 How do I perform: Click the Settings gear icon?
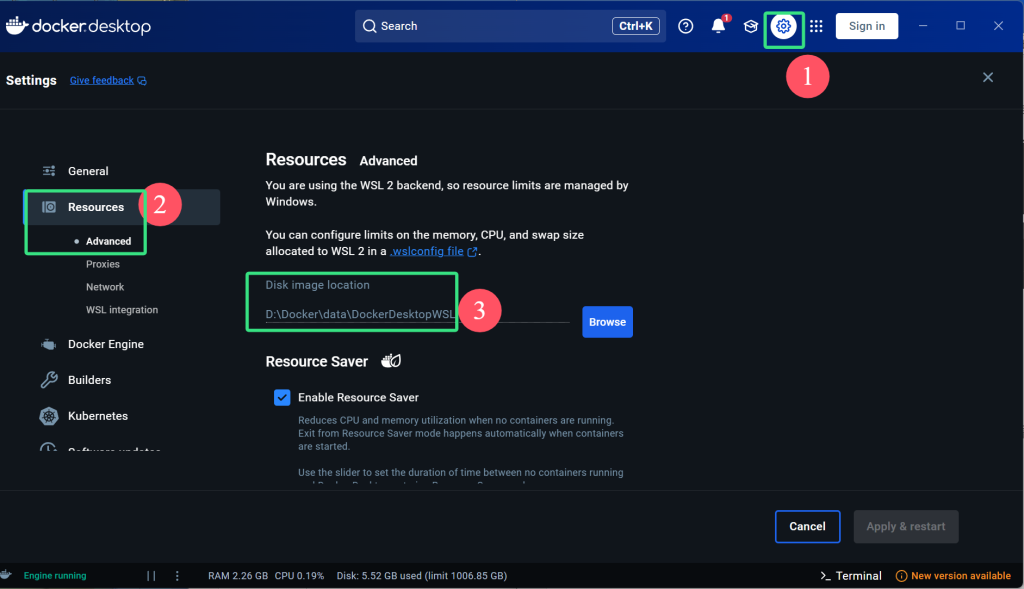(x=784, y=26)
